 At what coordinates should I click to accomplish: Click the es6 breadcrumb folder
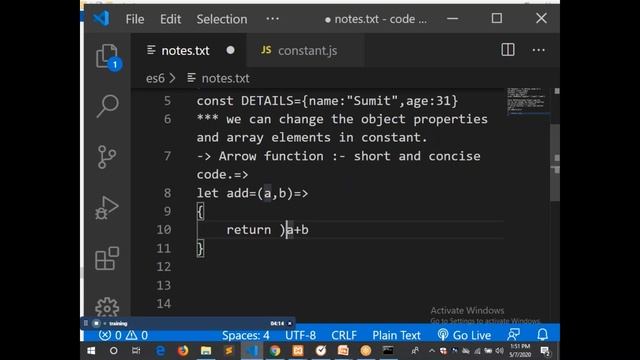[x=155, y=78]
